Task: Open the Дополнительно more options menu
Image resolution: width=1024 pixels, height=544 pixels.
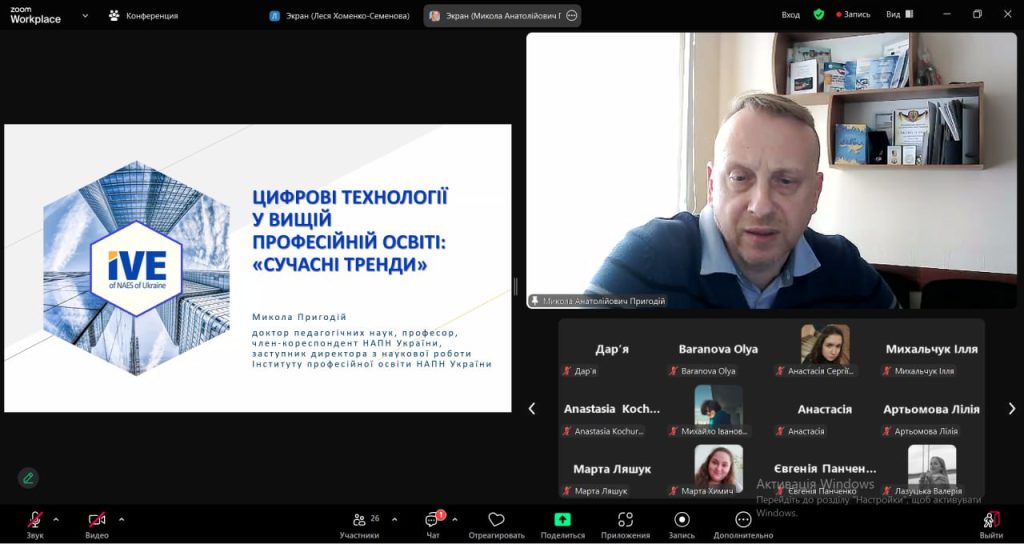Action: pos(743,523)
